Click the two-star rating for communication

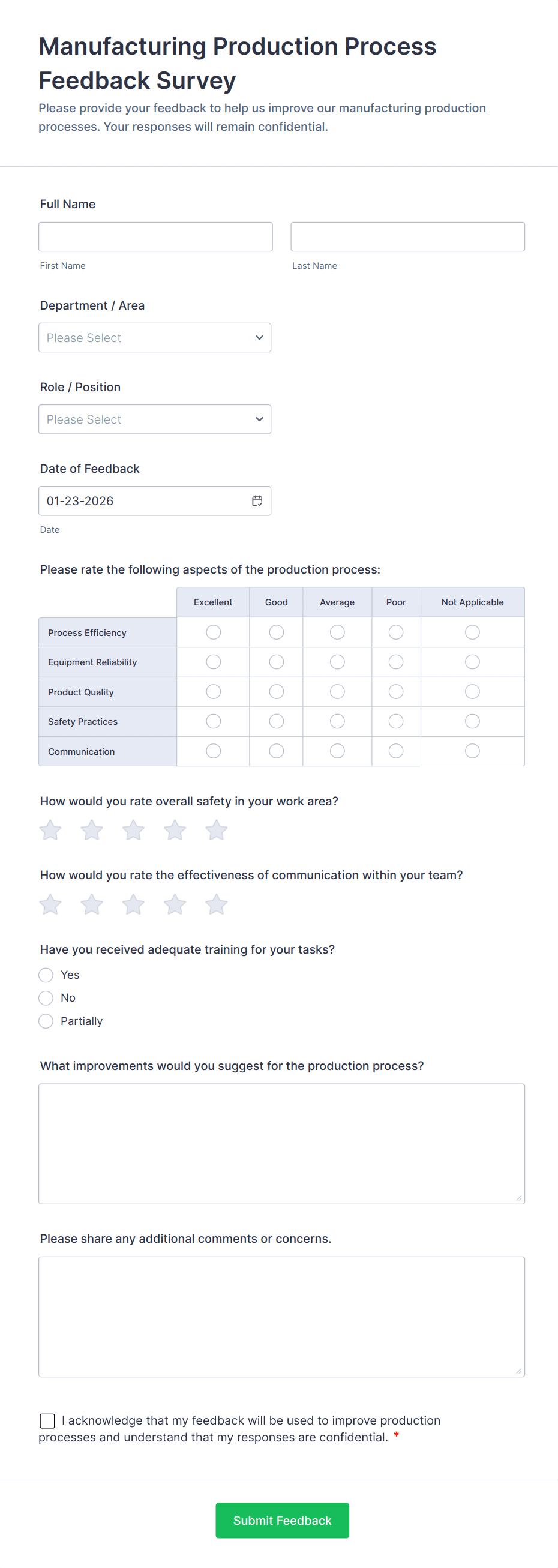(x=91, y=904)
